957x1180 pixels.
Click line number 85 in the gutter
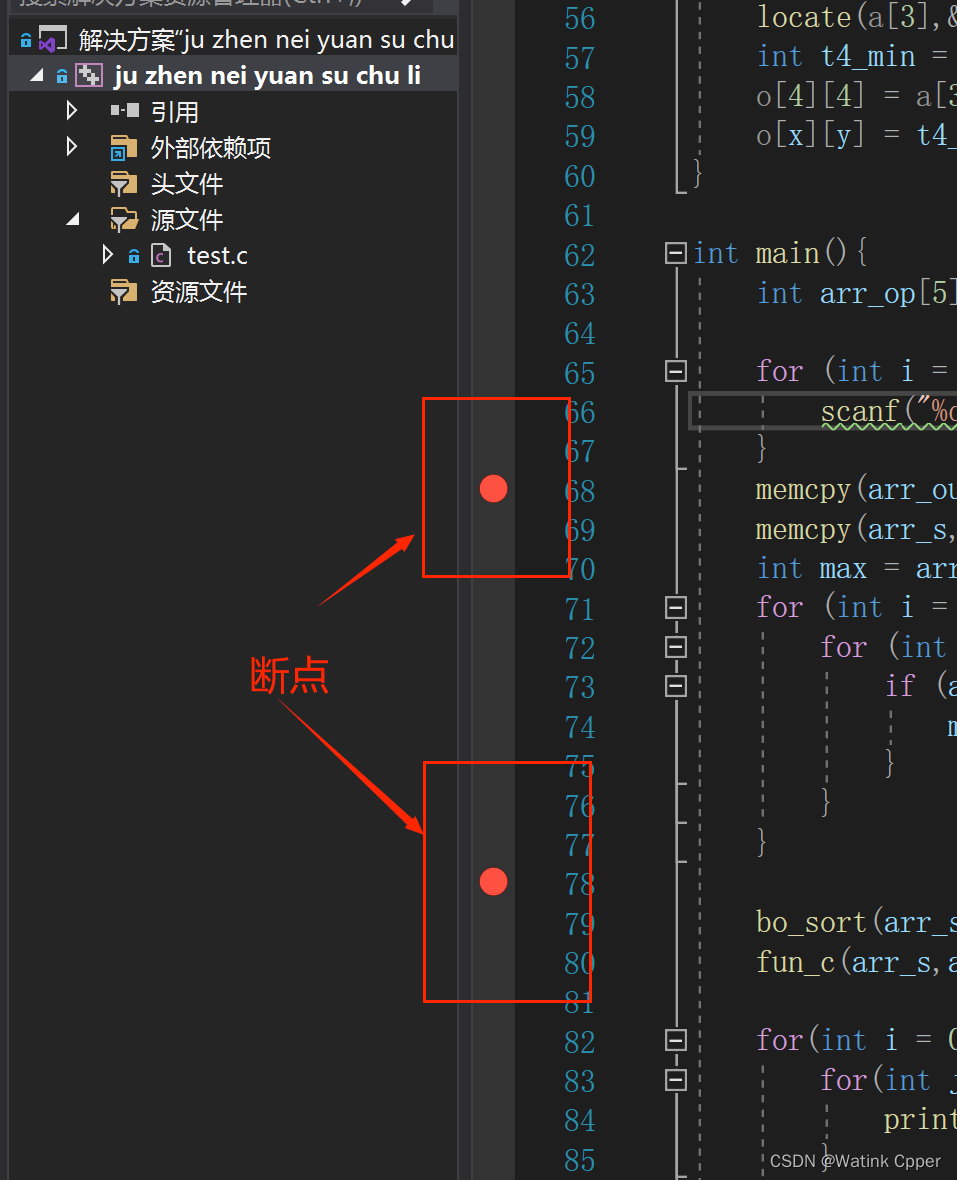(x=579, y=1161)
